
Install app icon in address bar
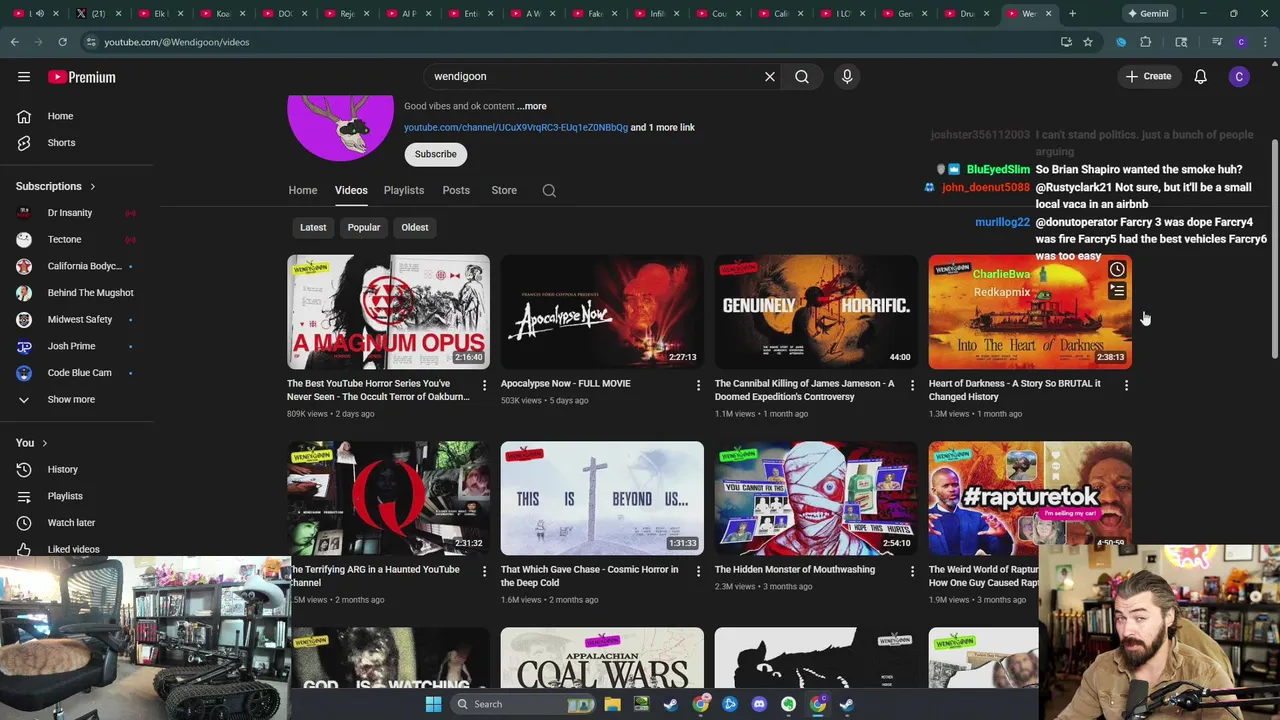(1066, 42)
